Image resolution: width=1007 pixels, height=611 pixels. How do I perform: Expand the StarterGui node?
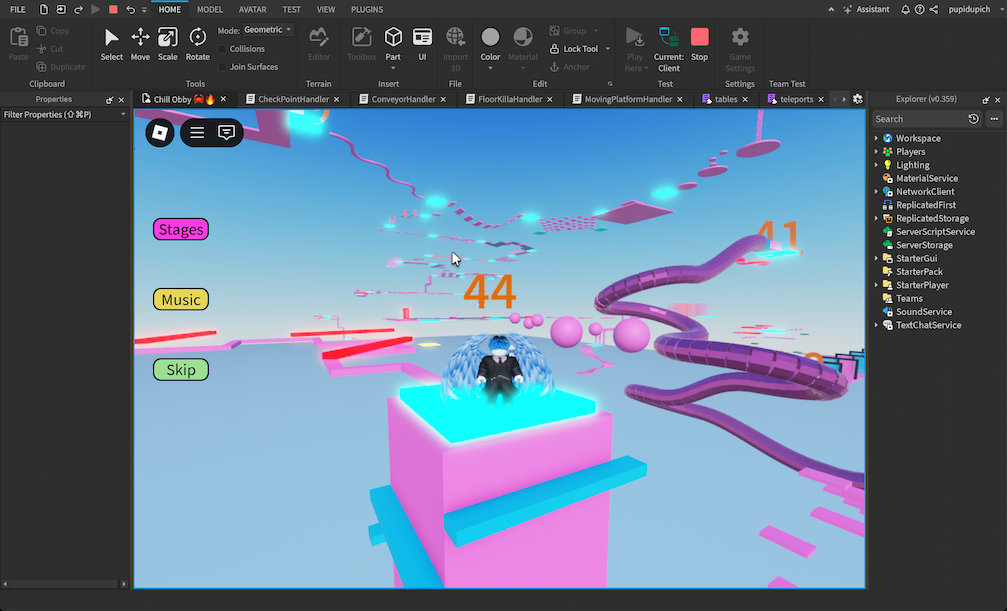tap(876, 258)
